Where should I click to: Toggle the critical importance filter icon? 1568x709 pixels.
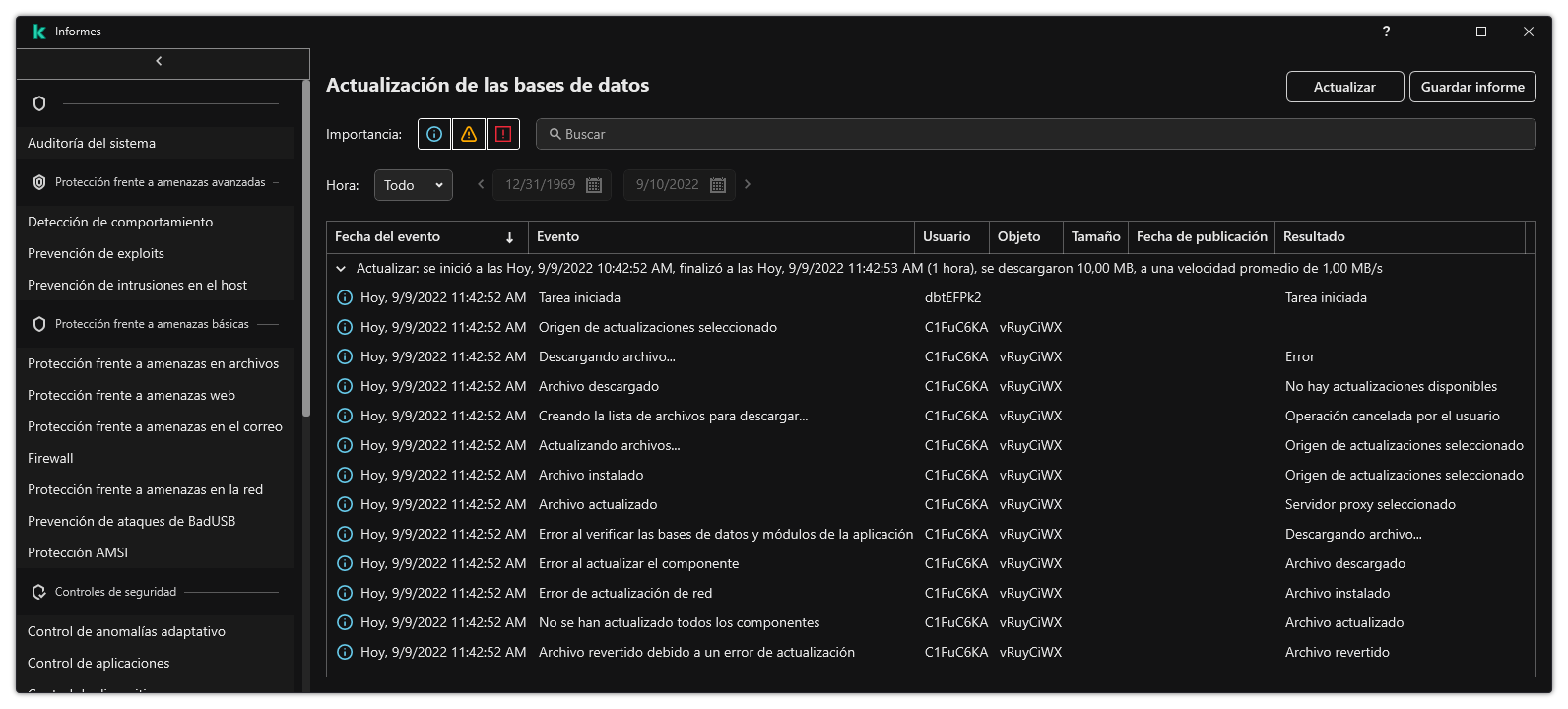coord(503,134)
